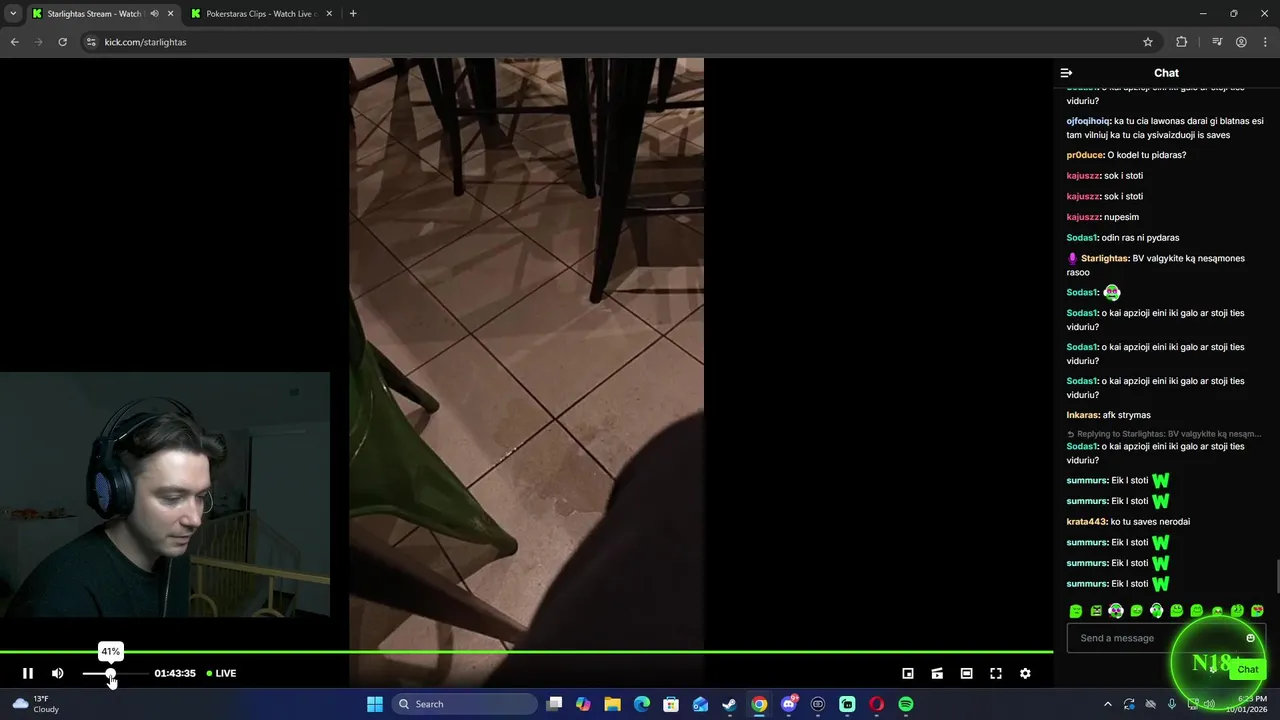Click the webcam overlay of the streamer
1280x720 pixels.
pos(165,494)
